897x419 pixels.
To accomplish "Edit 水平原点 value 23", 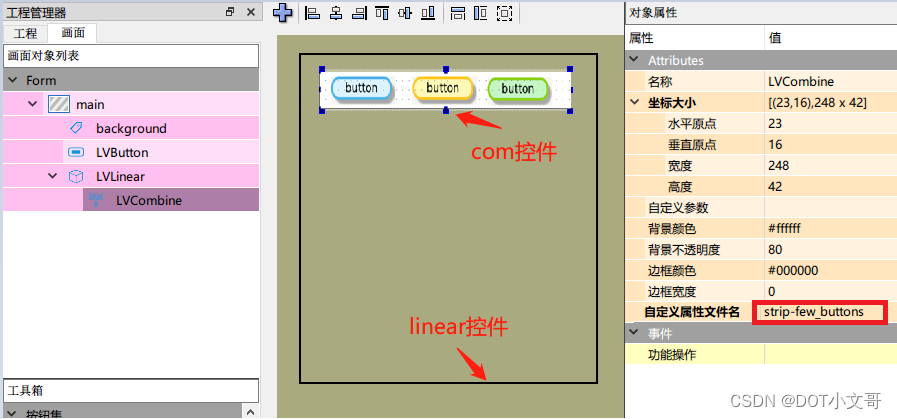I will click(x=831, y=124).
